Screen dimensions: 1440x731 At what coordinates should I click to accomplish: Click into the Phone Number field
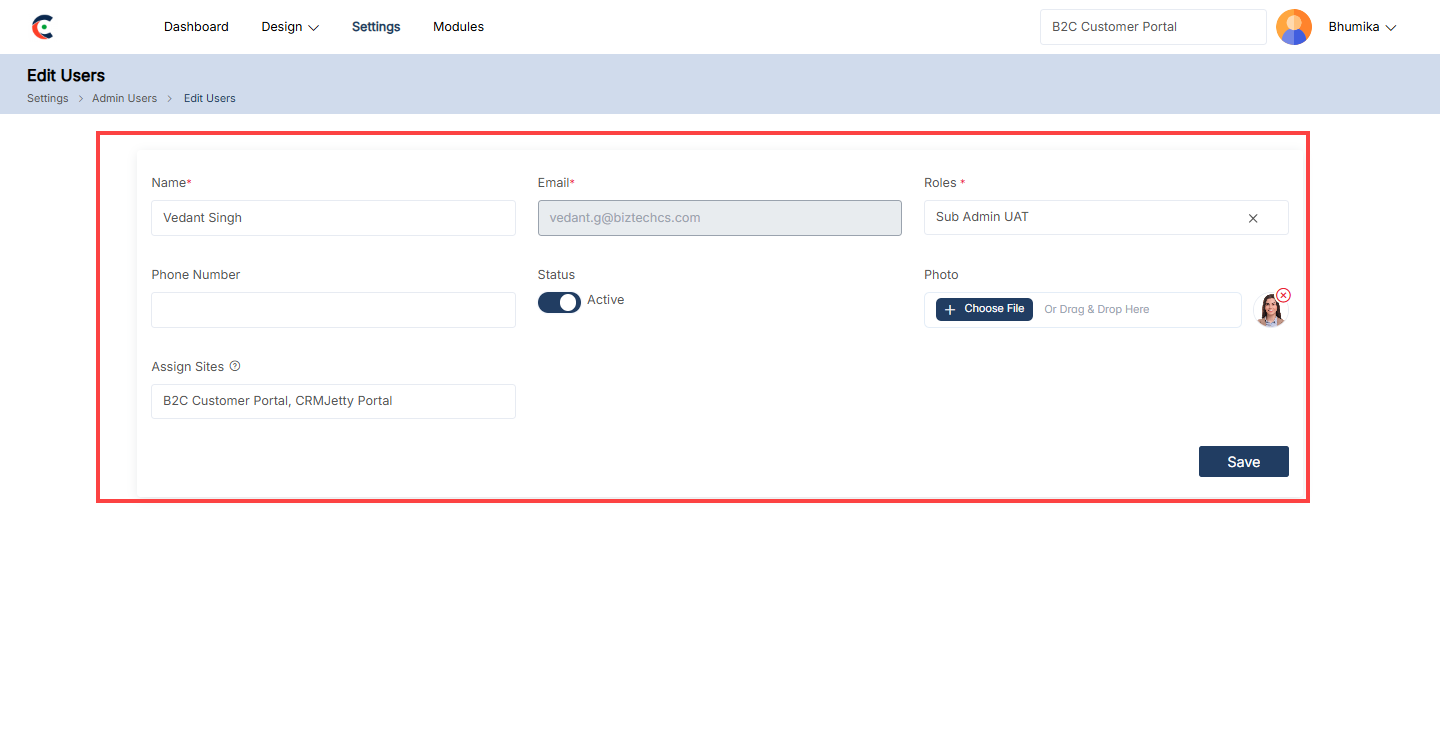[x=333, y=310]
